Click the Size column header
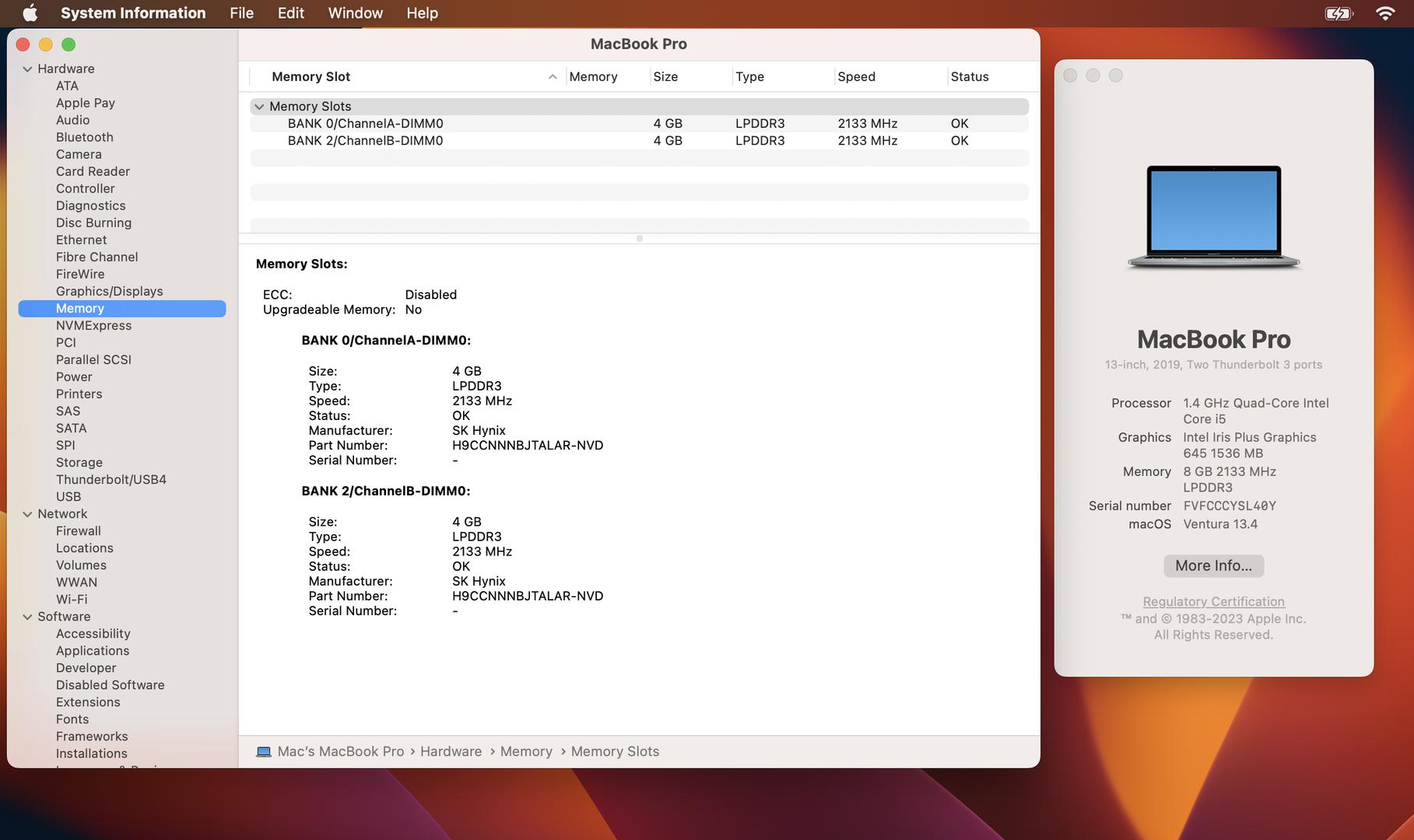This screenshot has width=1414, height=840. pos(690,76)
